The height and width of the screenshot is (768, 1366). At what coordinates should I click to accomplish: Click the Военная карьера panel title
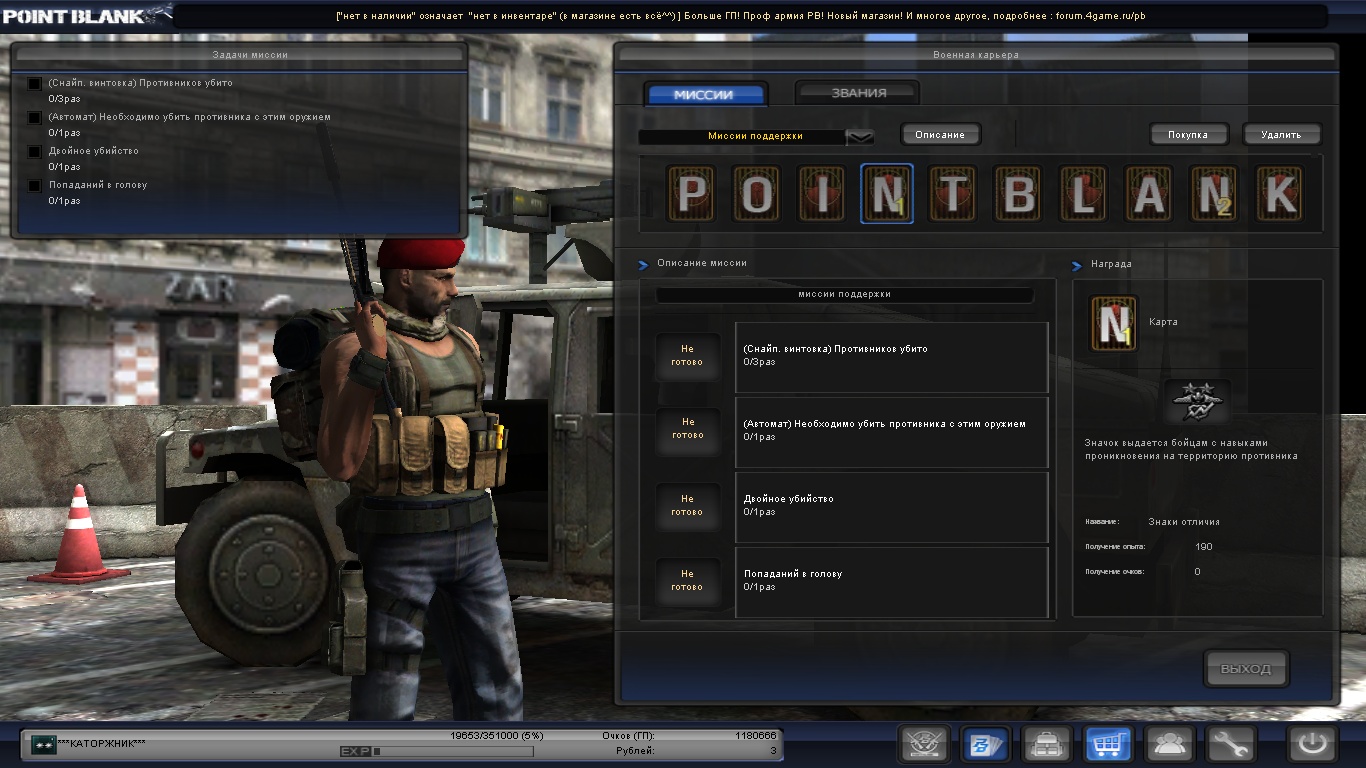pyautogui.click(x=976, y=55)
